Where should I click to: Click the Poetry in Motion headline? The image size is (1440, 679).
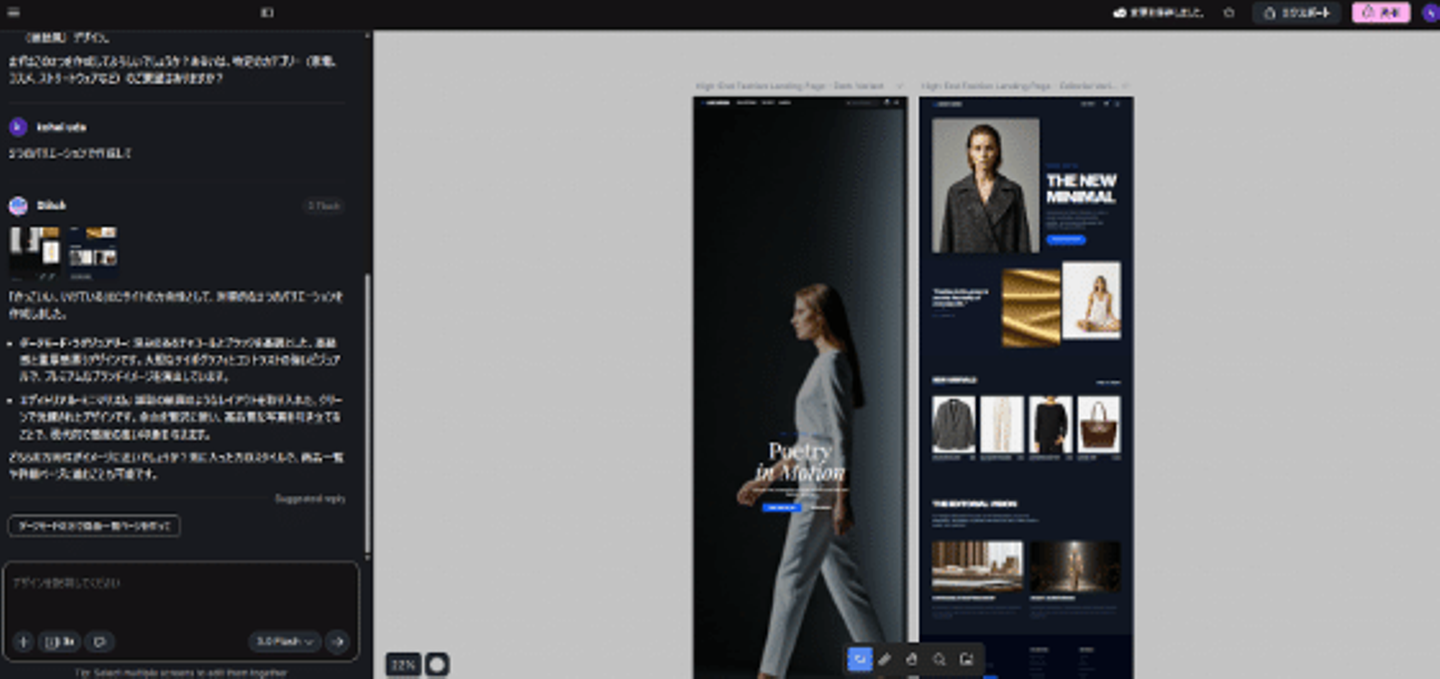click(x=800, y=462)
